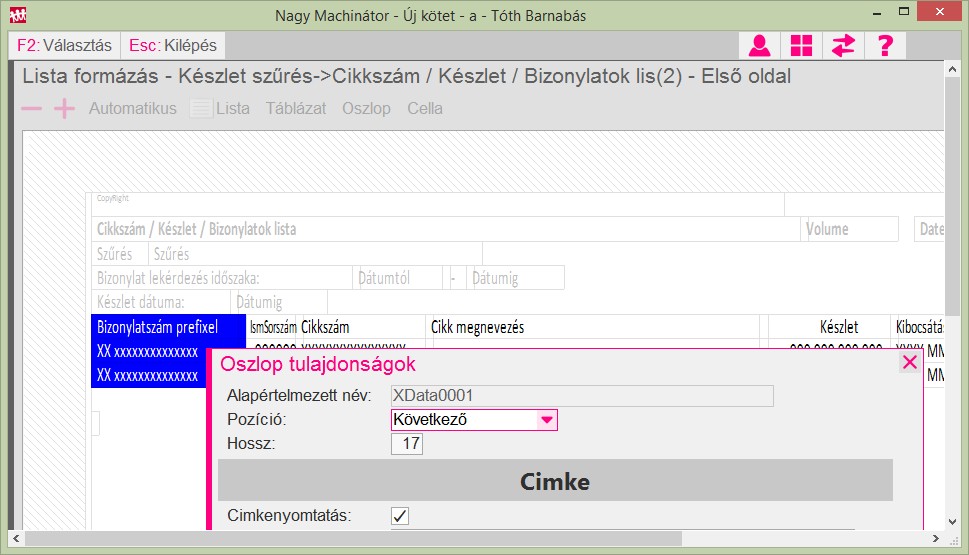Maximize the Nagy Machinátor window
This screenshot has height=555, width=969.
point(903,12)
